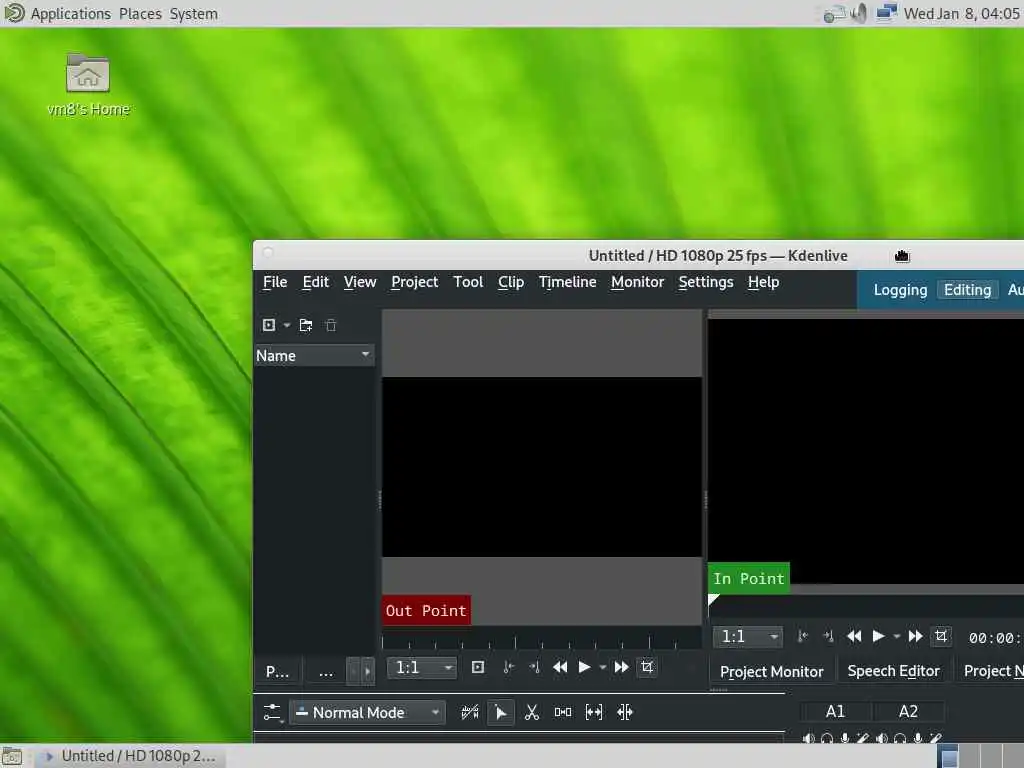
Task: Select the Slip tool
Action: [x=594, y=712]
